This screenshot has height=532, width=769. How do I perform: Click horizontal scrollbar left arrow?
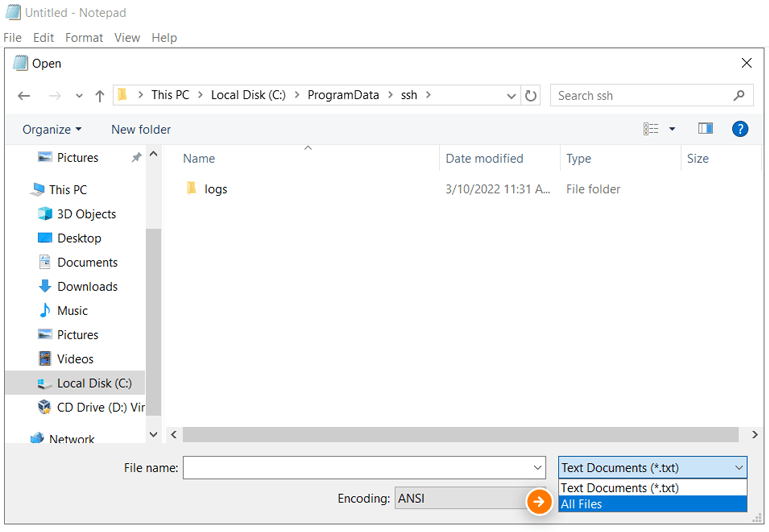point(174,434)
